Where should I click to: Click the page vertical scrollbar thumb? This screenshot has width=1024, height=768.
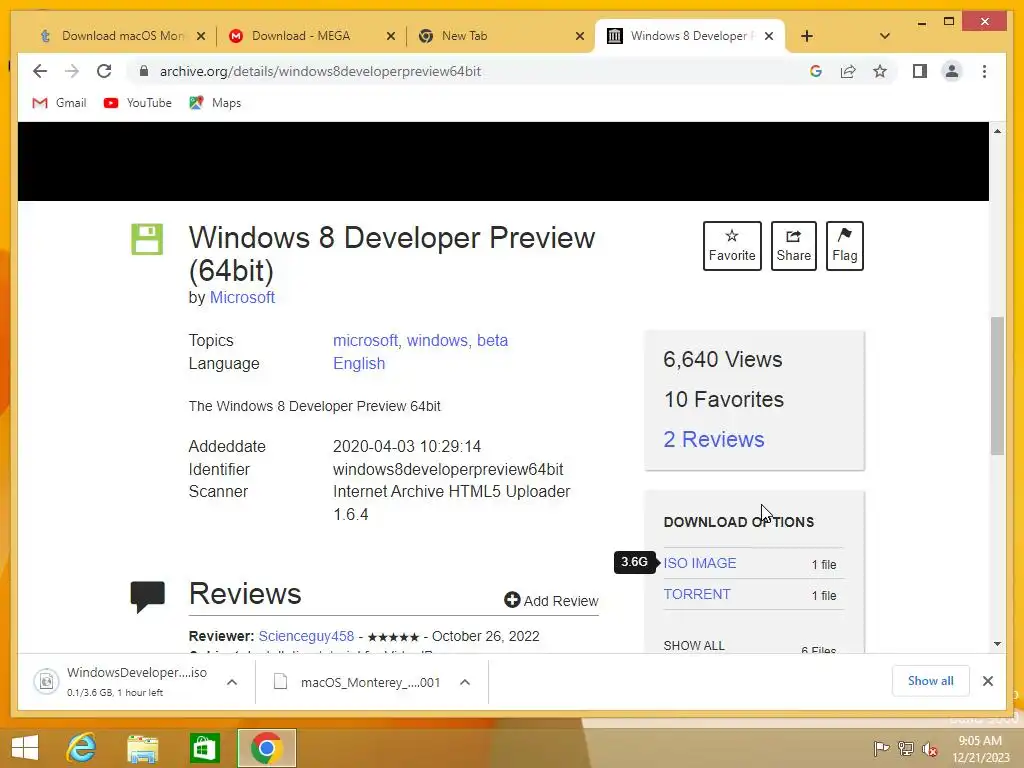tap(997, 385)
